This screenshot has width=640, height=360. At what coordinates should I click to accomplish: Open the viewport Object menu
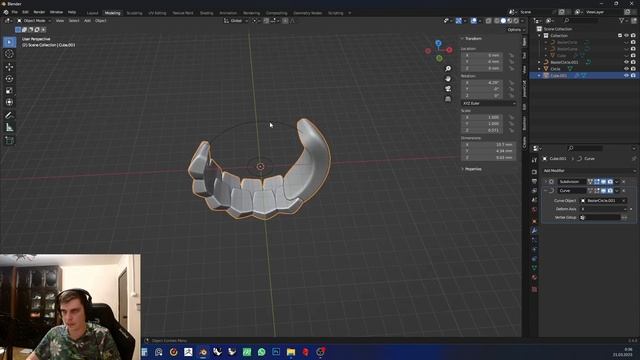coord(100,20)
